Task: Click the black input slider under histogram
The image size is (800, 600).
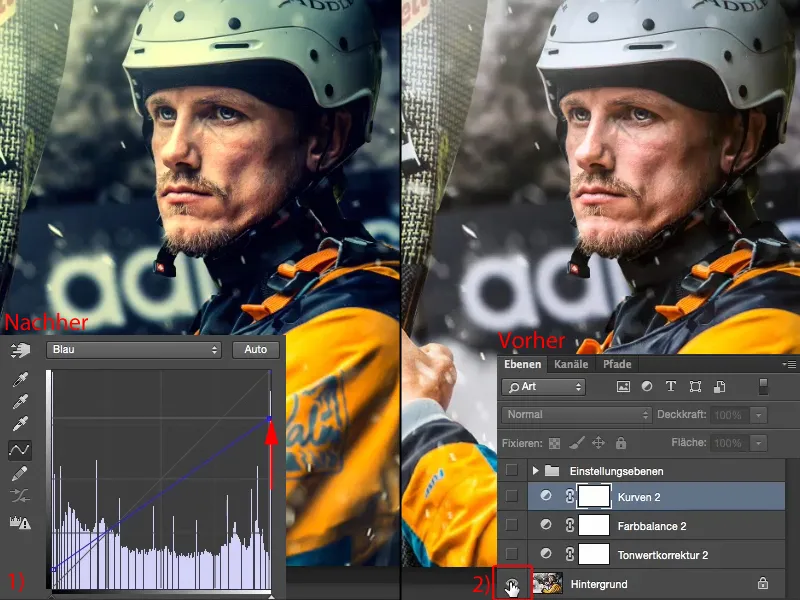Action: pos(51,595)
